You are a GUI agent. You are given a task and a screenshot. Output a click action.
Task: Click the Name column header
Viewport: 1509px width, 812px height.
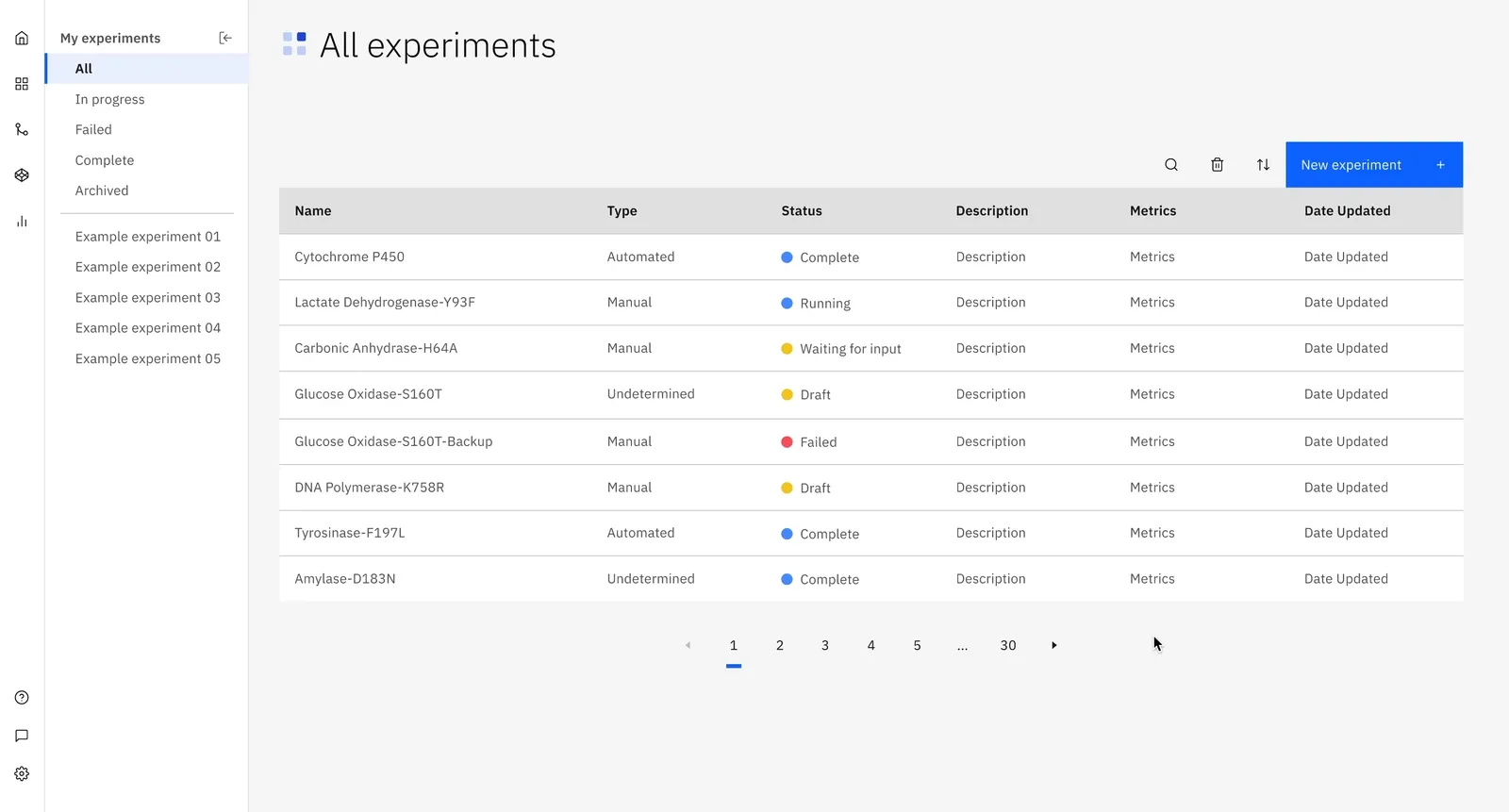click(313, 211)
